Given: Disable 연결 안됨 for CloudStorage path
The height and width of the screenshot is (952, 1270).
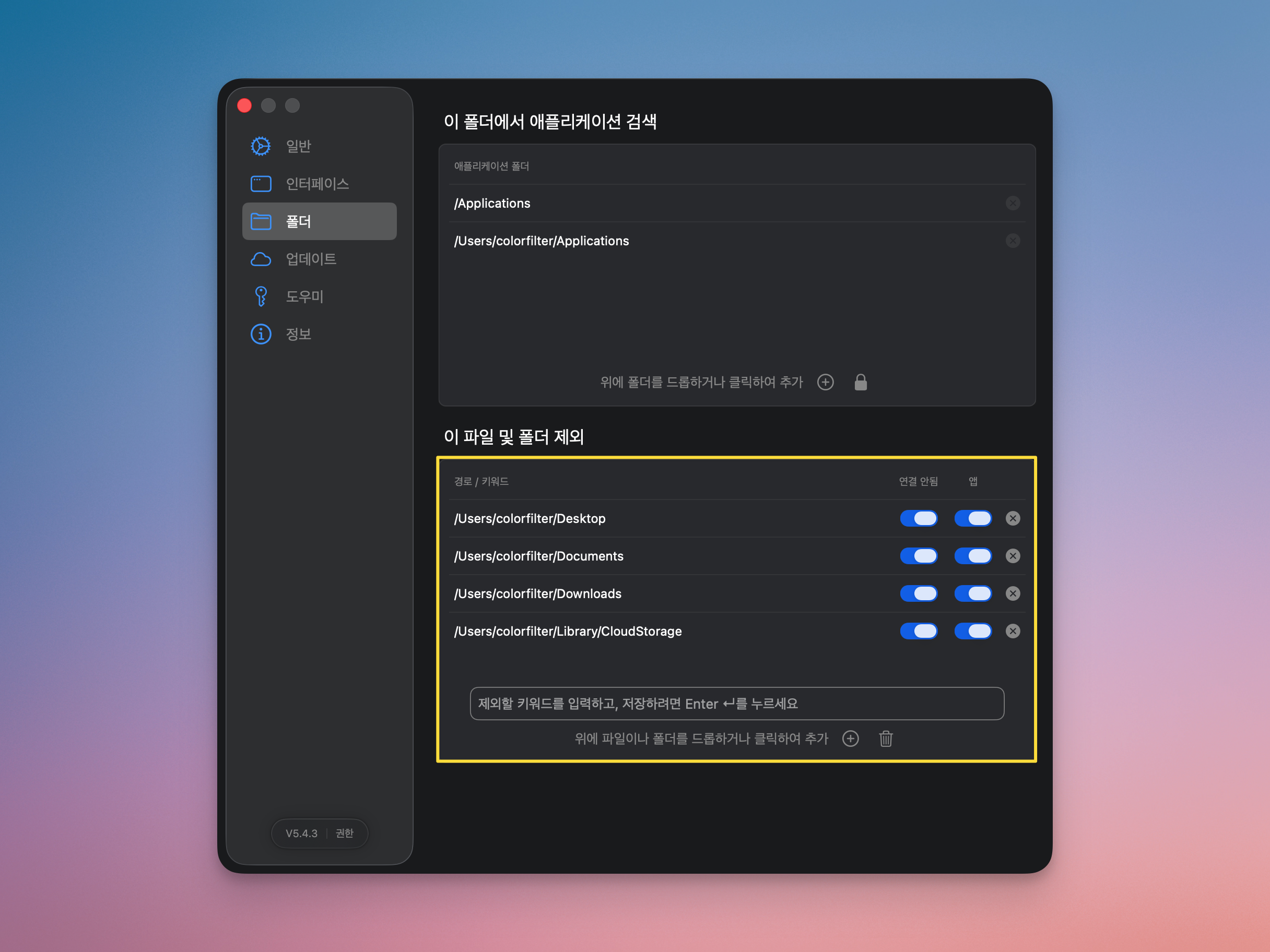Looking at the screenshot, I should point(918,631).
